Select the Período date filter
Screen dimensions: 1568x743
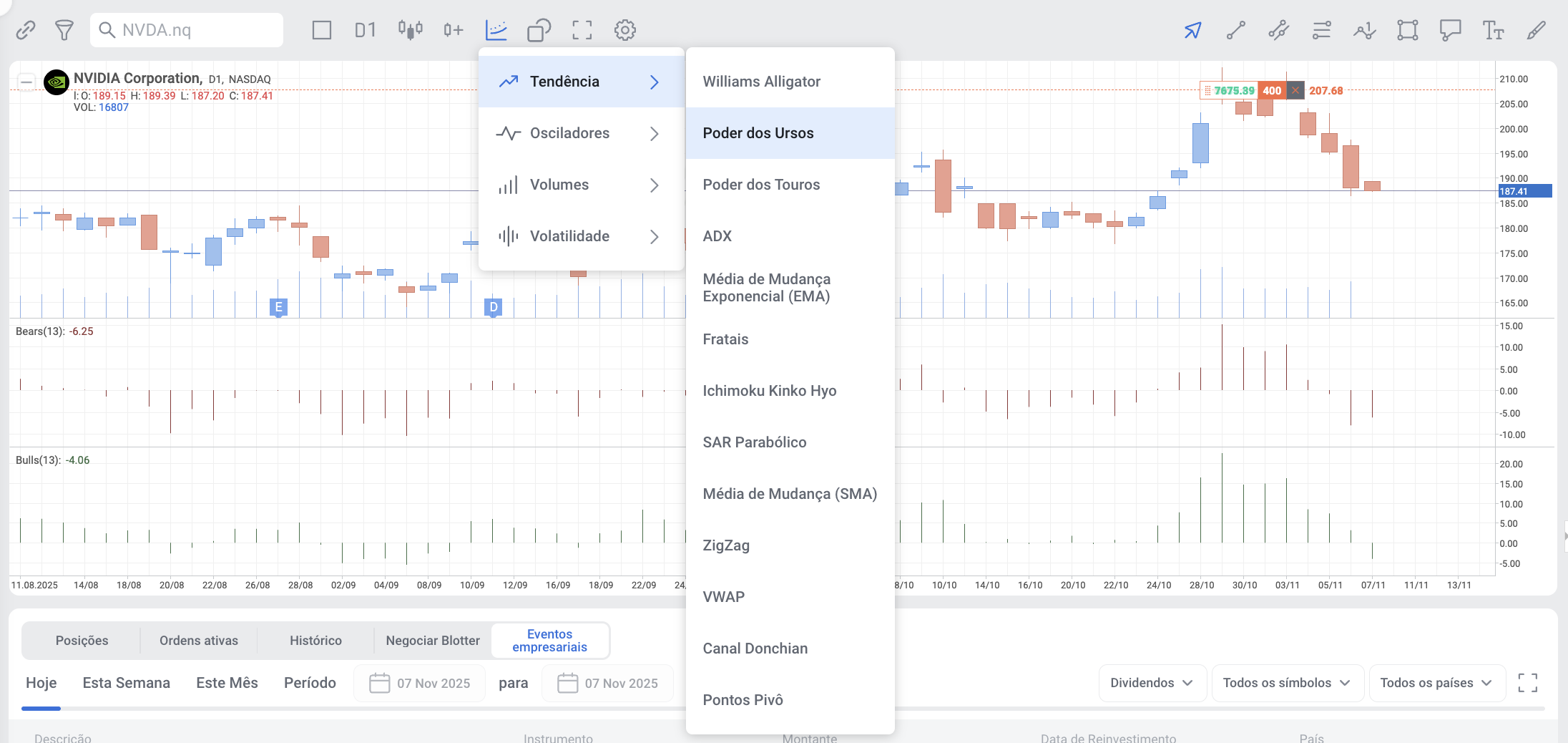click(x=310, y=683)
